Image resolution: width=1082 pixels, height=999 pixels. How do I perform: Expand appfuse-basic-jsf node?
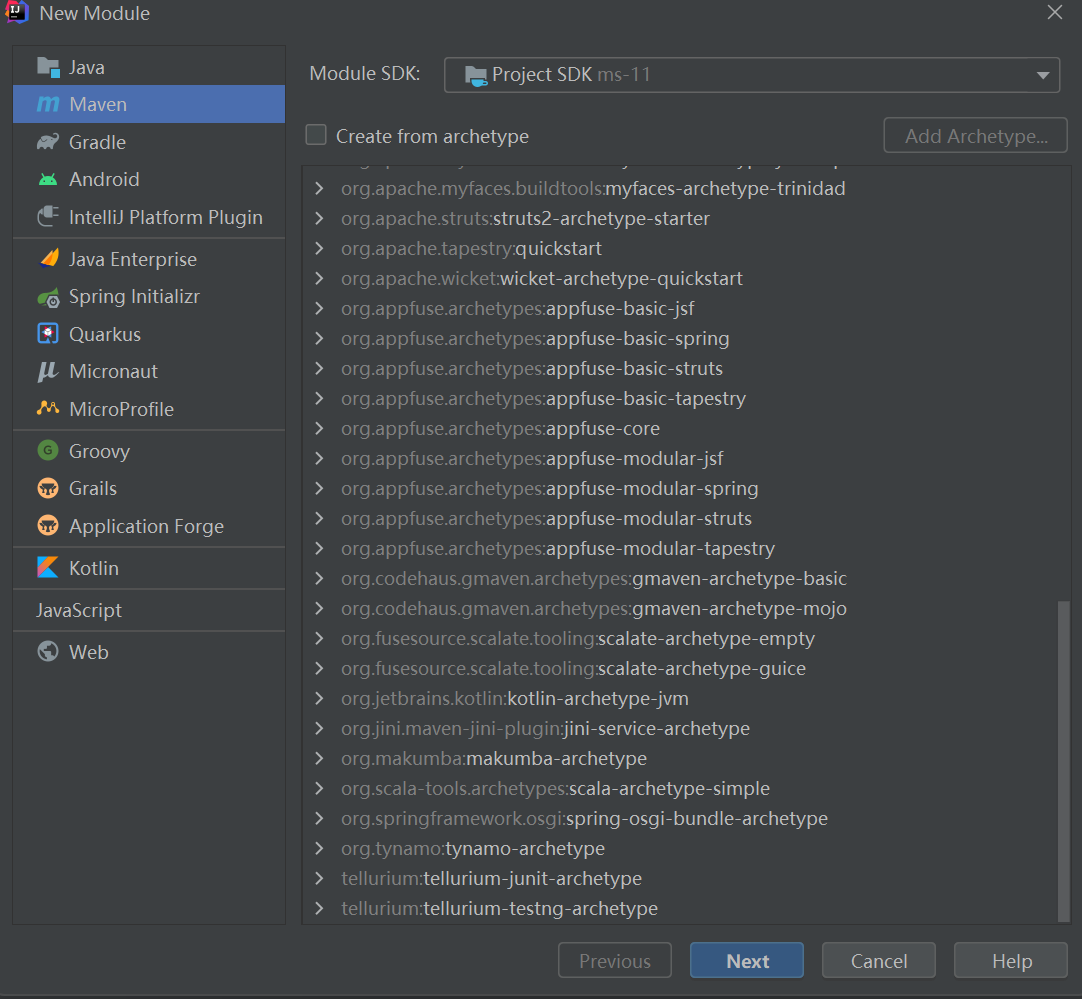tap(319, 308)
